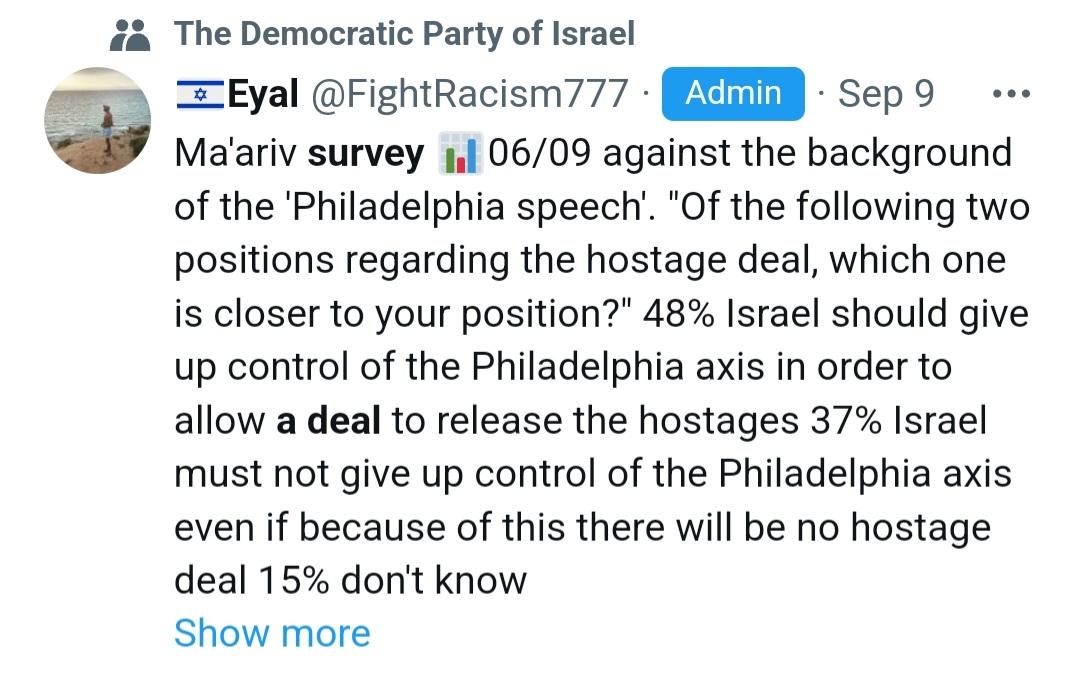The image size is (1080, 675).
Task: Click the 15% don't know text
Action: point(392,581)
